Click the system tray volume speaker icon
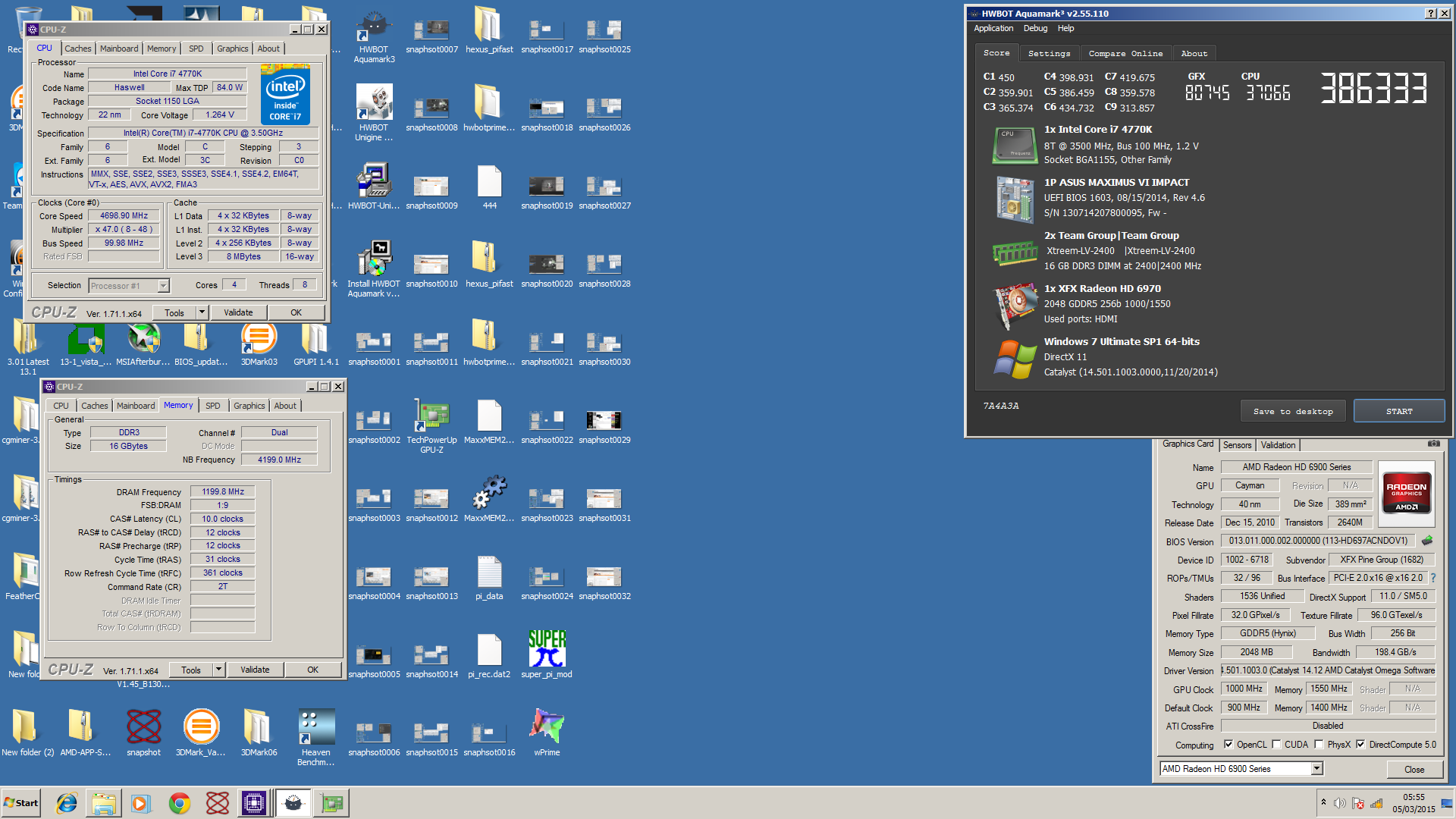Screen dimensions: 1456x819 pos(1340,803)
